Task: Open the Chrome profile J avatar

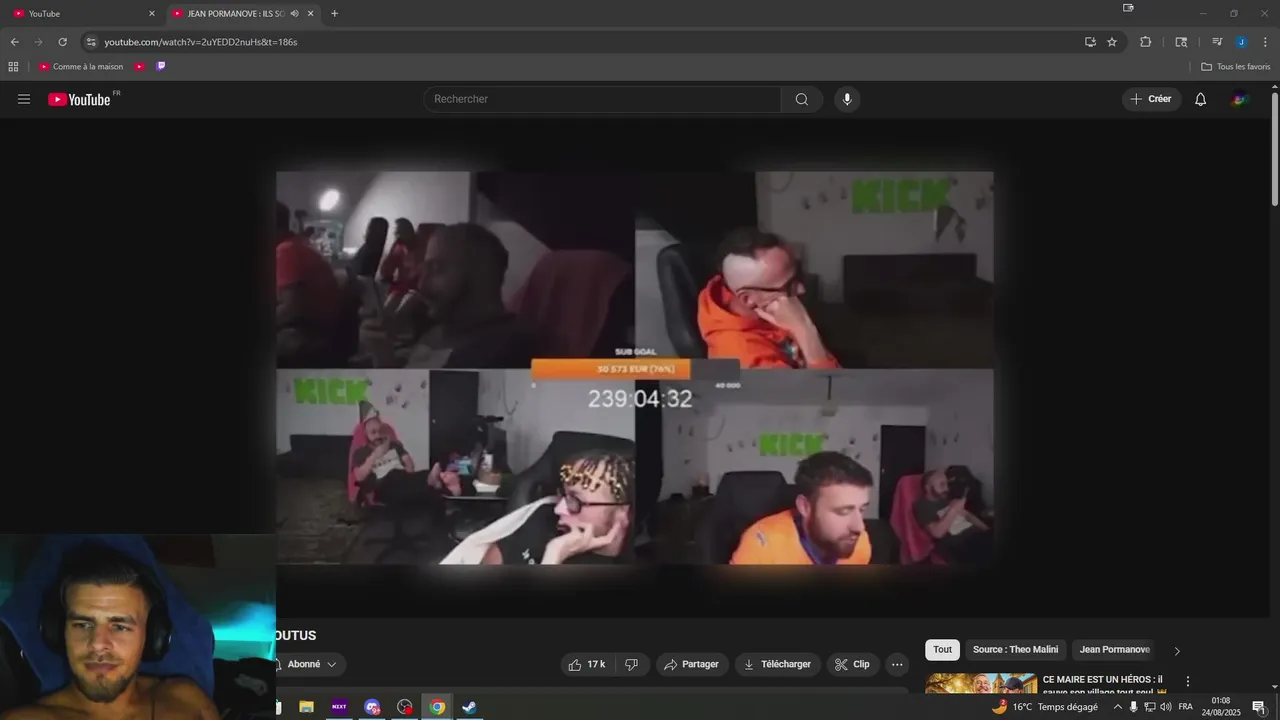Action: [1241, 42]
